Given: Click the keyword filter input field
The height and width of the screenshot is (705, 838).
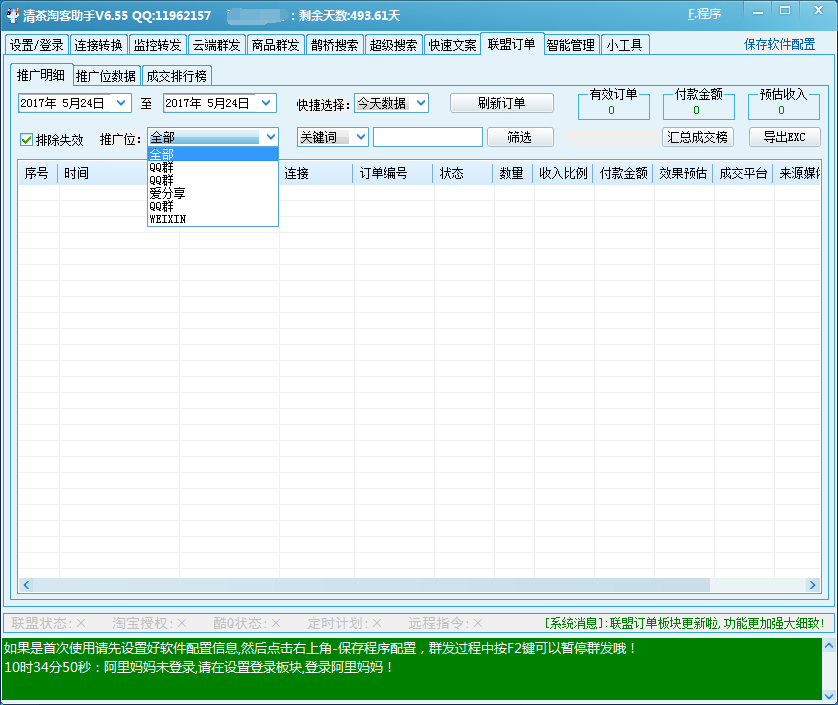Looking at the screenshot, I should point(428,137).
